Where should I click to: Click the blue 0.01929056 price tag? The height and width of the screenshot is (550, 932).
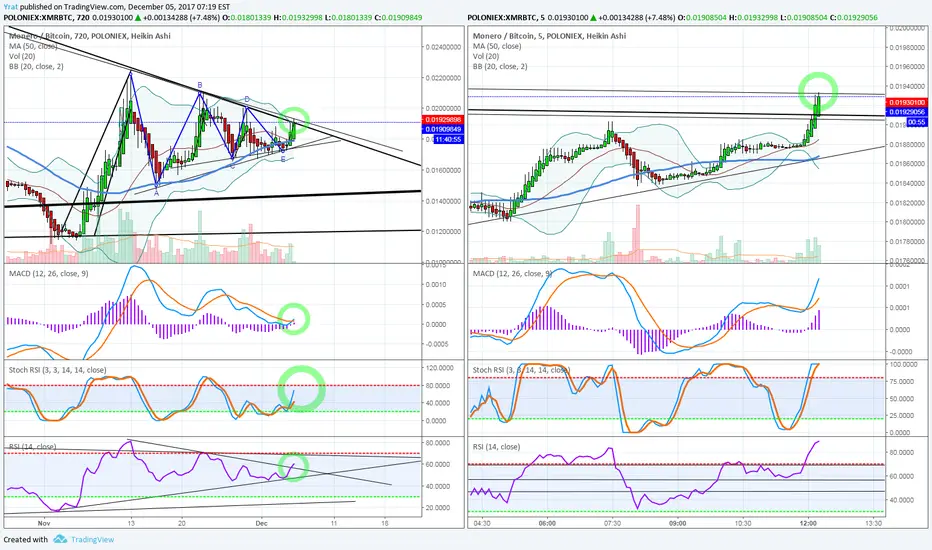click(x=907, y=112)
